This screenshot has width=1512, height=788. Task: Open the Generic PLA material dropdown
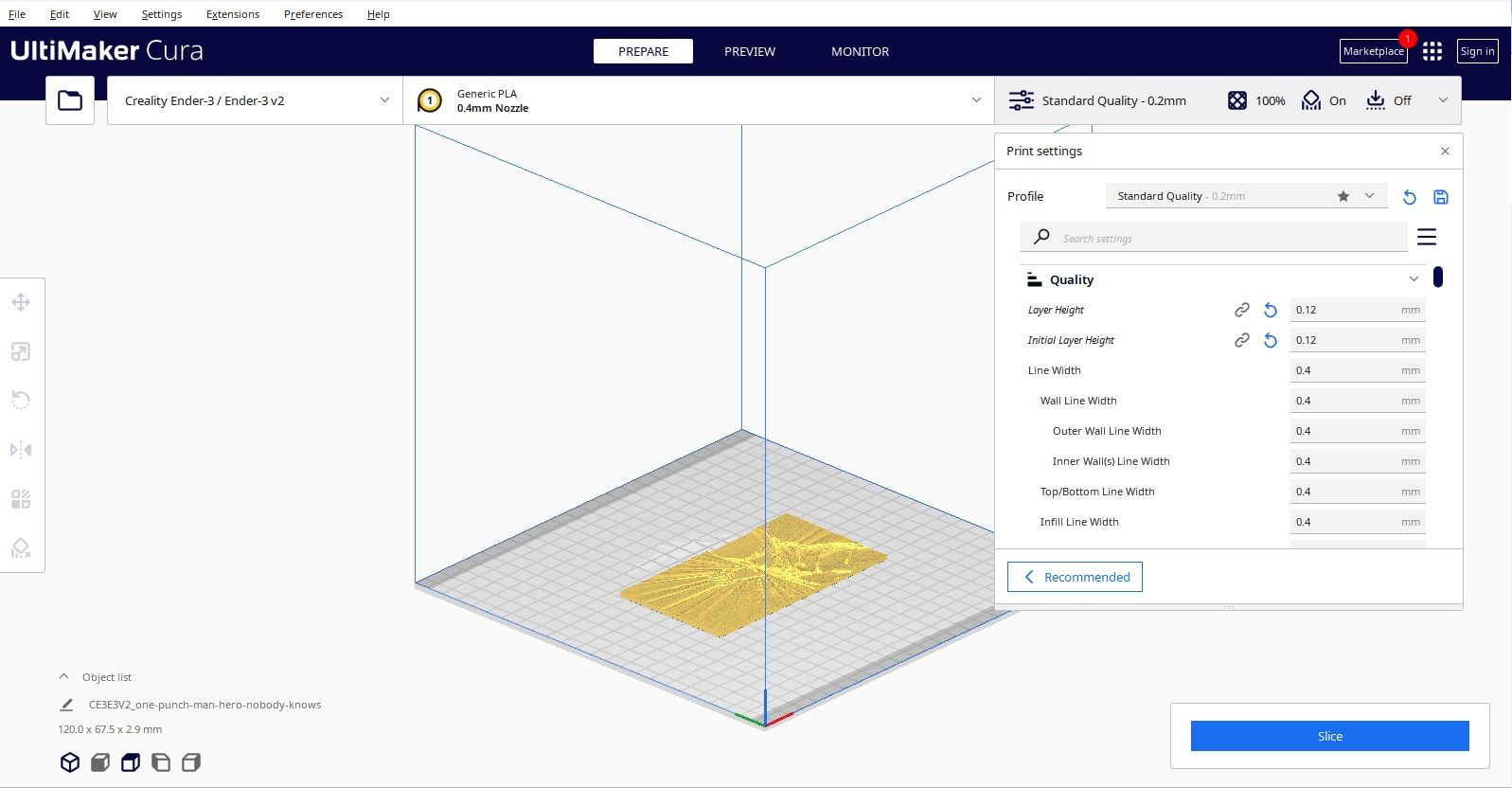(699, 100)
